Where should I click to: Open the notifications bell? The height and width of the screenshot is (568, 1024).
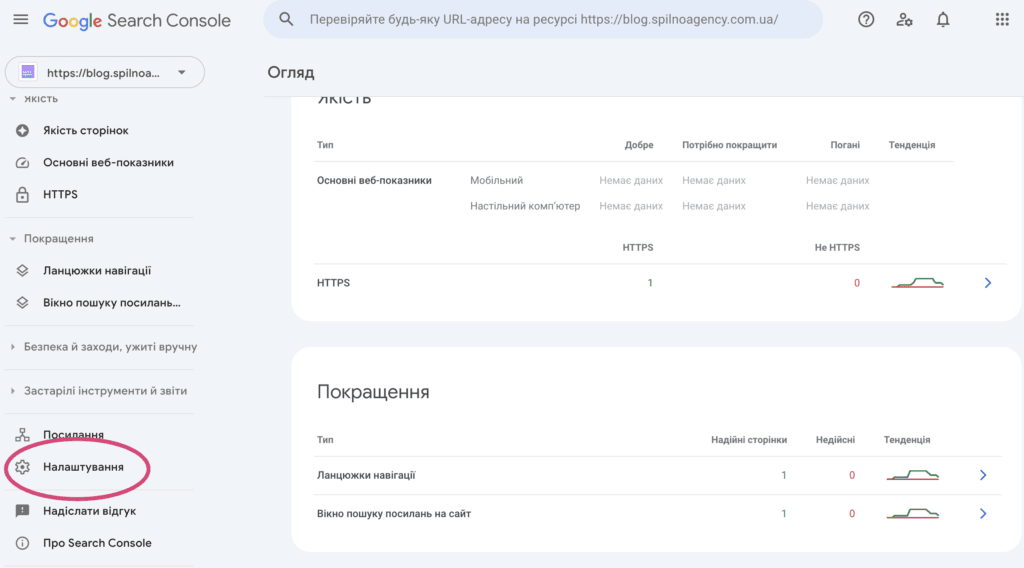click(x=943, y=20)
